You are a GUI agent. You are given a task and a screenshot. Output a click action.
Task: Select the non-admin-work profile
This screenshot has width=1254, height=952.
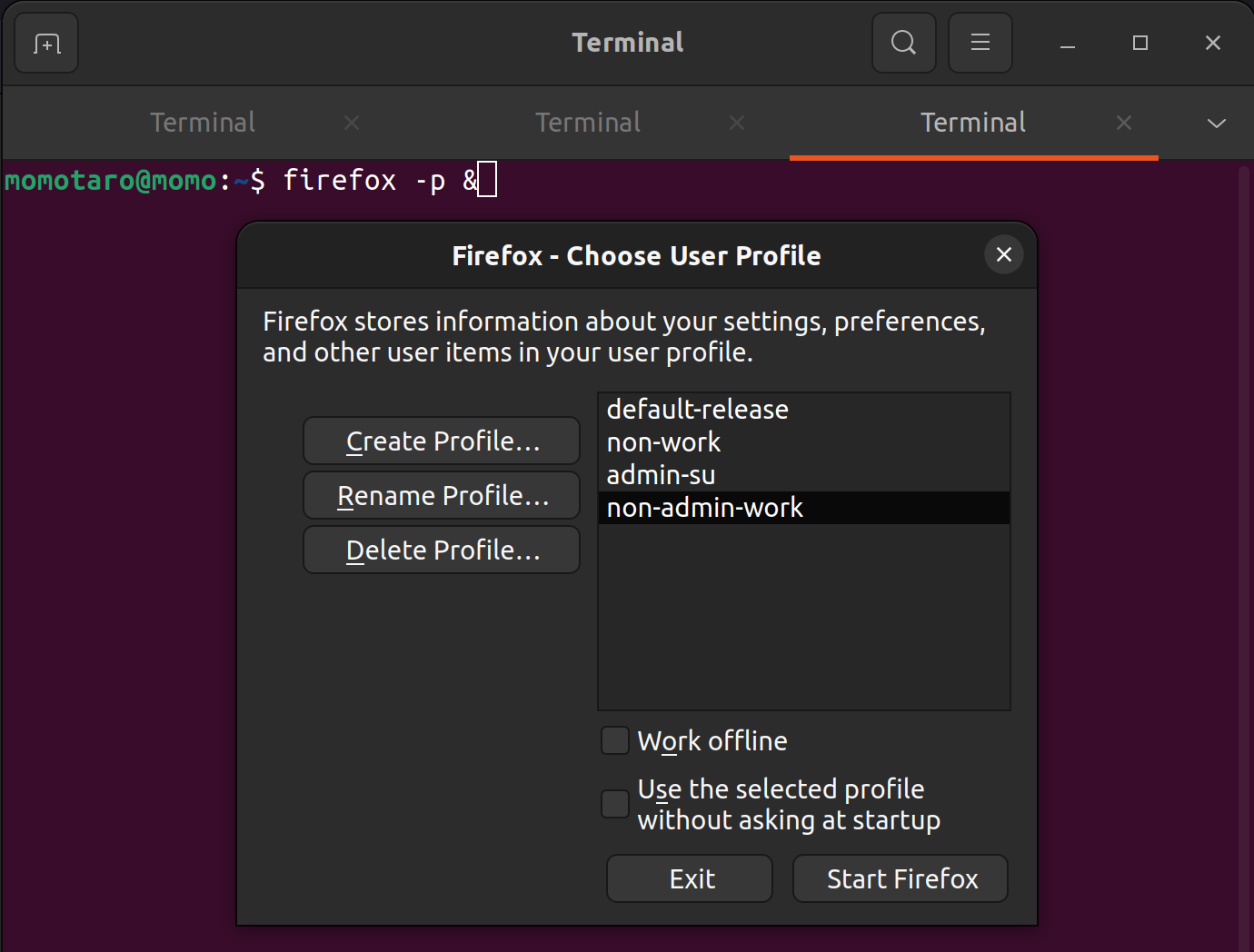(x=803, y=508)
